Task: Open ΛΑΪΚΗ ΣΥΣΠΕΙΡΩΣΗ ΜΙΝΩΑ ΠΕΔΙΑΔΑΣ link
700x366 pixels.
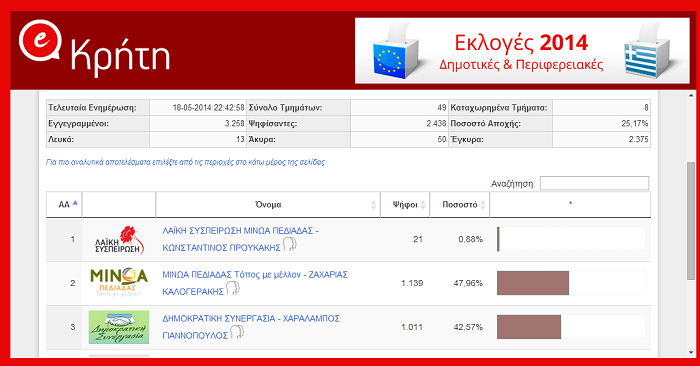Action: (x=240, y=239)
